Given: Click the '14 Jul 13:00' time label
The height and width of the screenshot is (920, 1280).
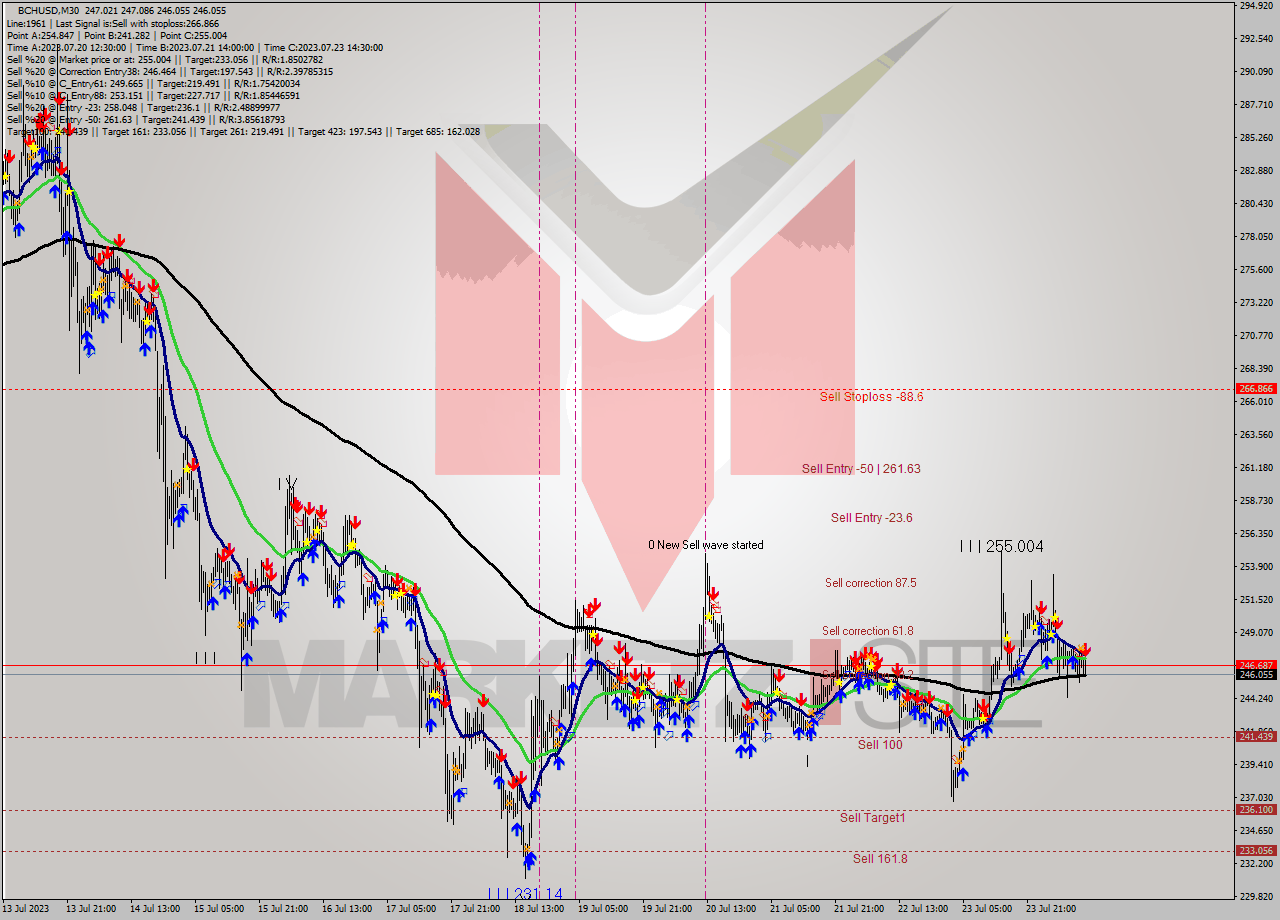Looking at the screenshot, I should [x=155, y=909].
